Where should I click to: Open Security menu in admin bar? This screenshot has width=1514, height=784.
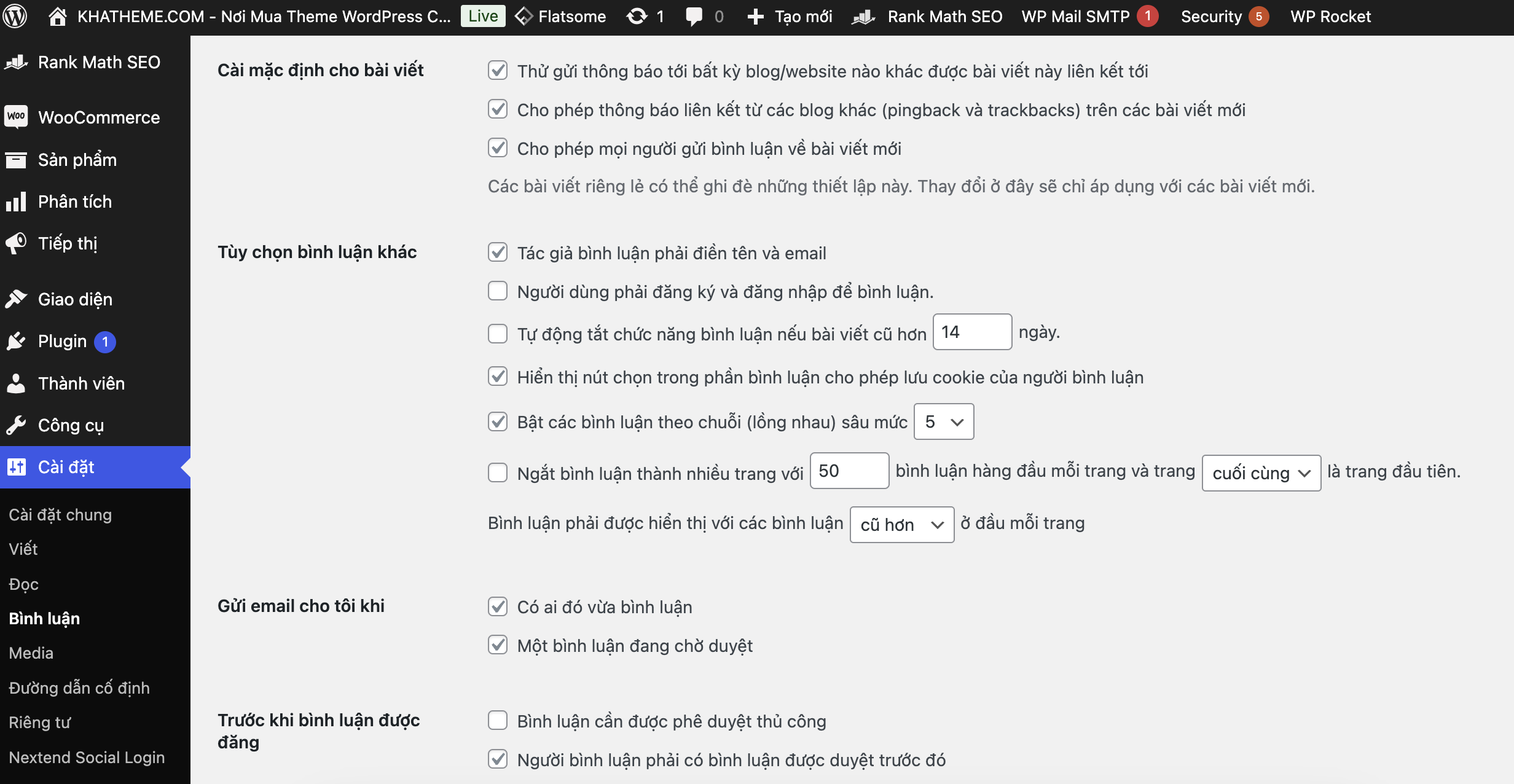pos(1211,17)
